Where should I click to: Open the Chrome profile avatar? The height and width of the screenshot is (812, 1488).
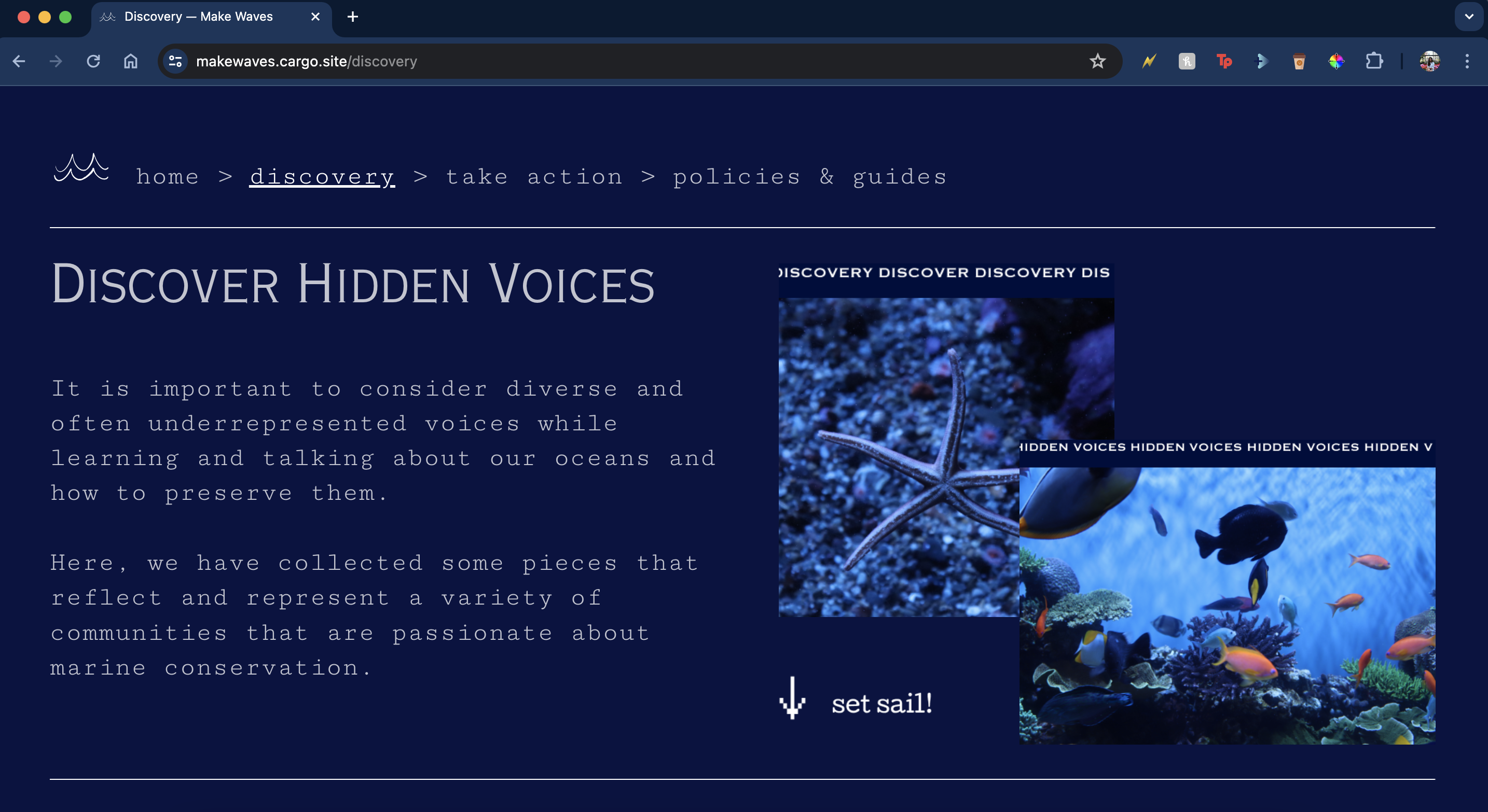pos(1430,61)
